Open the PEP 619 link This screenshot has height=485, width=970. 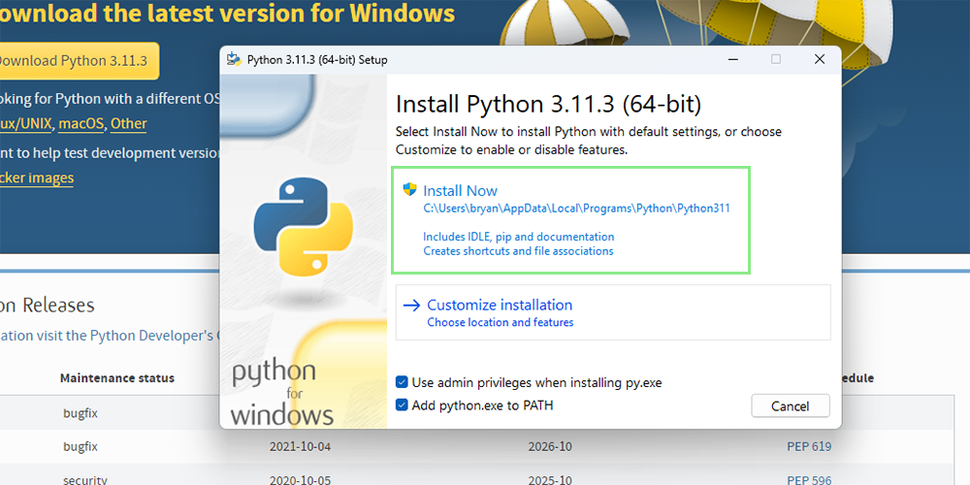coord(808,446)
